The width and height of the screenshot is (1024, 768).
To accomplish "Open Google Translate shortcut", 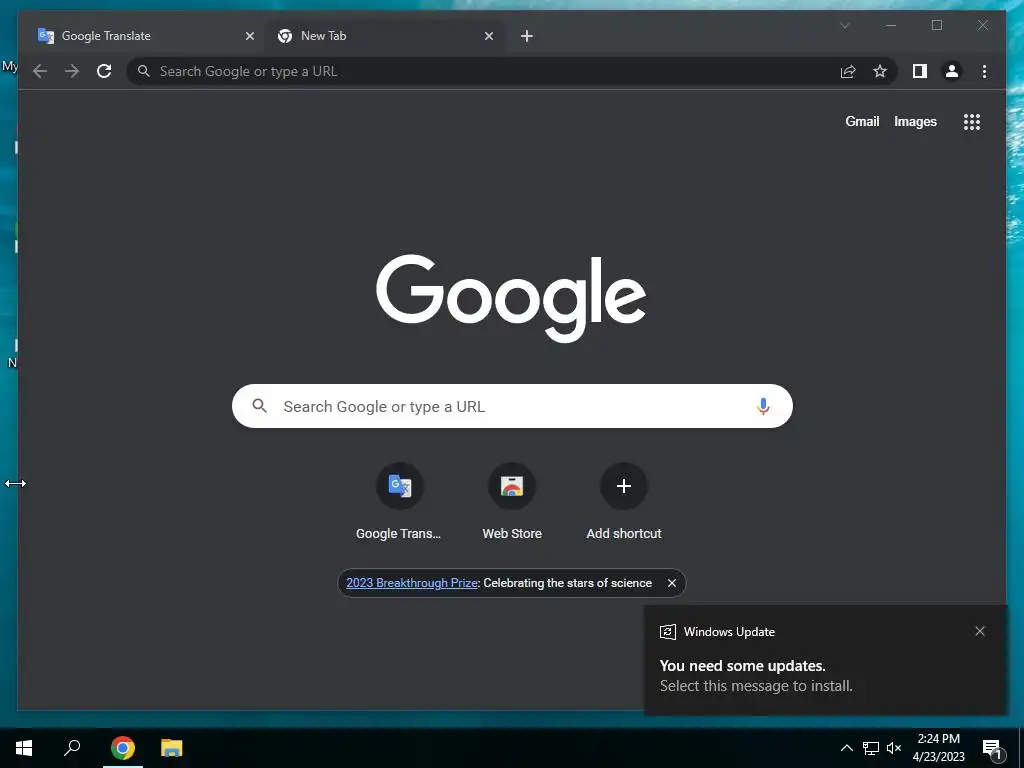I will (x=398, y=503).
